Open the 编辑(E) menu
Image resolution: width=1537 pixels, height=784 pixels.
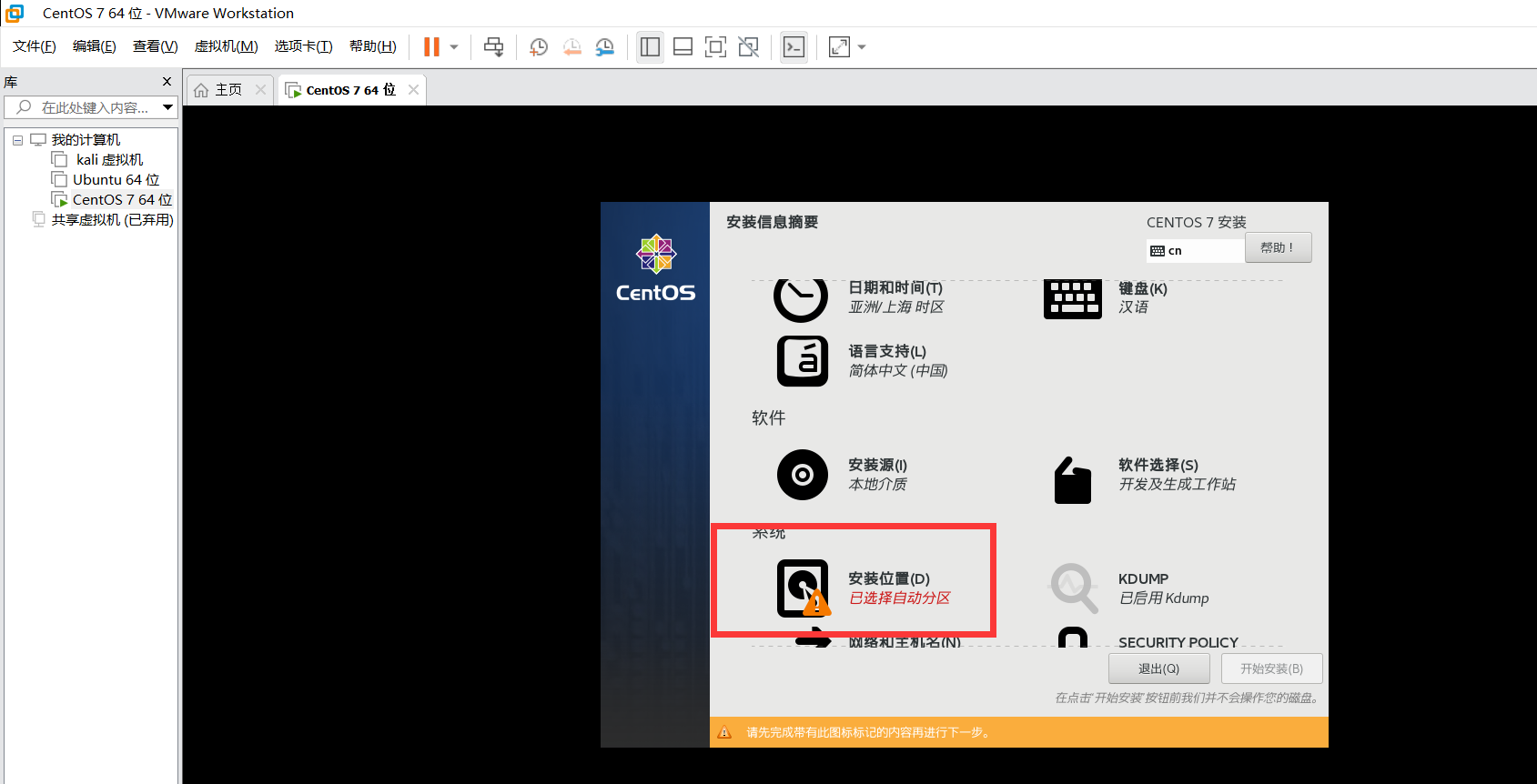tap(95, 46)
